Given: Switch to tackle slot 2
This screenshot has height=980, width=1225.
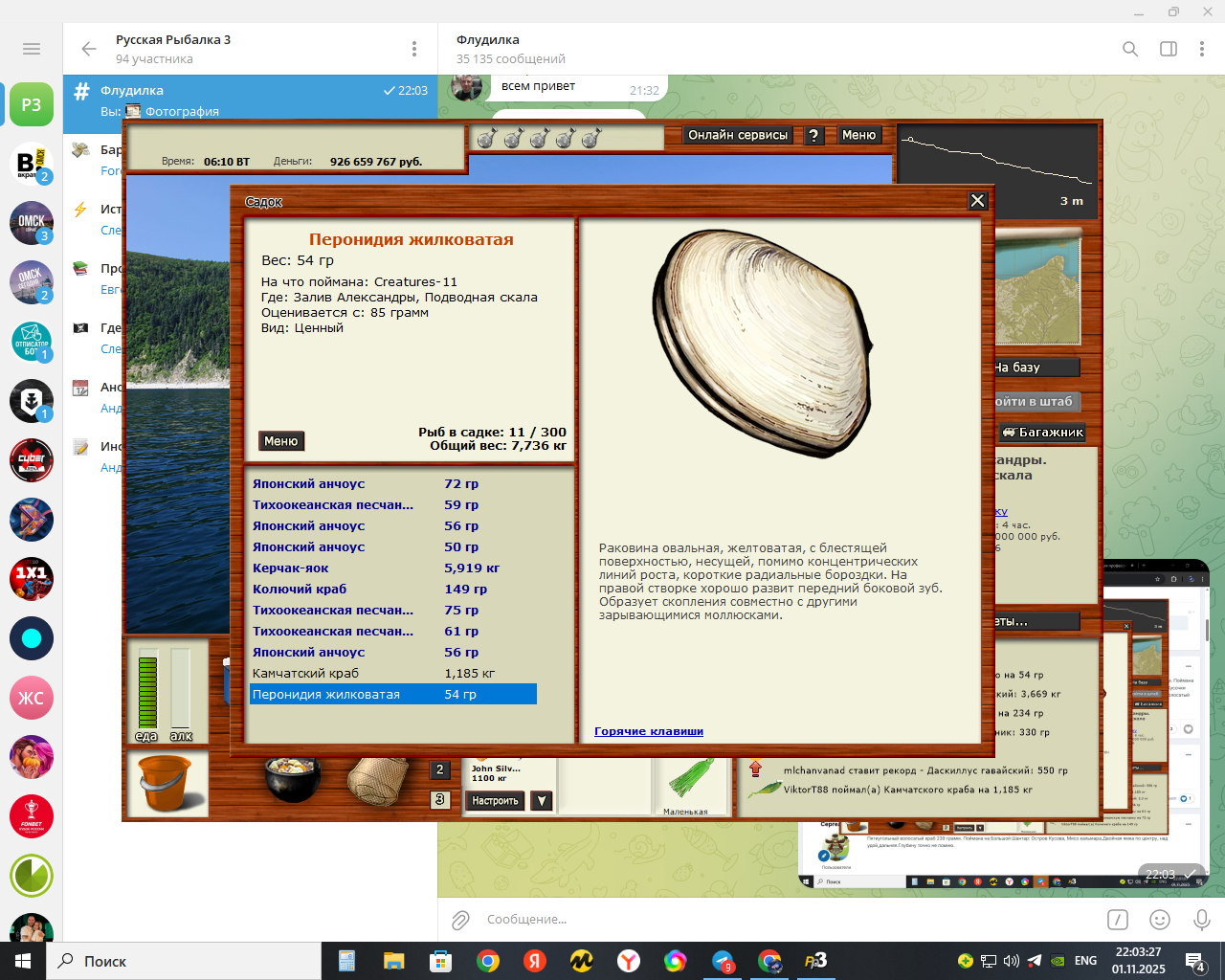Looking at the screenshot, I should tap(440, 770).
